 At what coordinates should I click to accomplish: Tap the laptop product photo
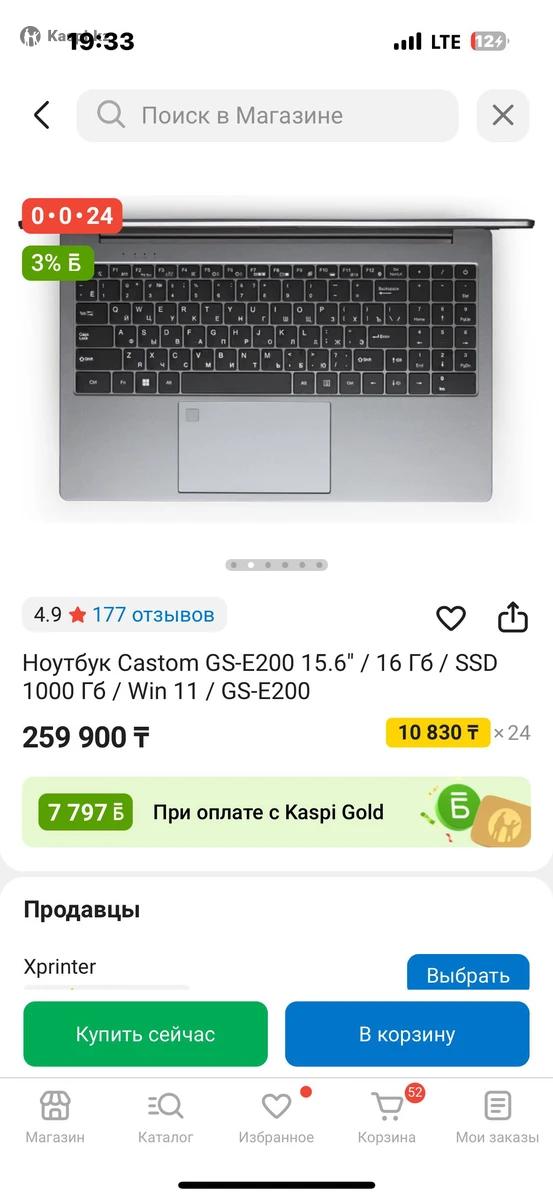(x=276, y=360)
